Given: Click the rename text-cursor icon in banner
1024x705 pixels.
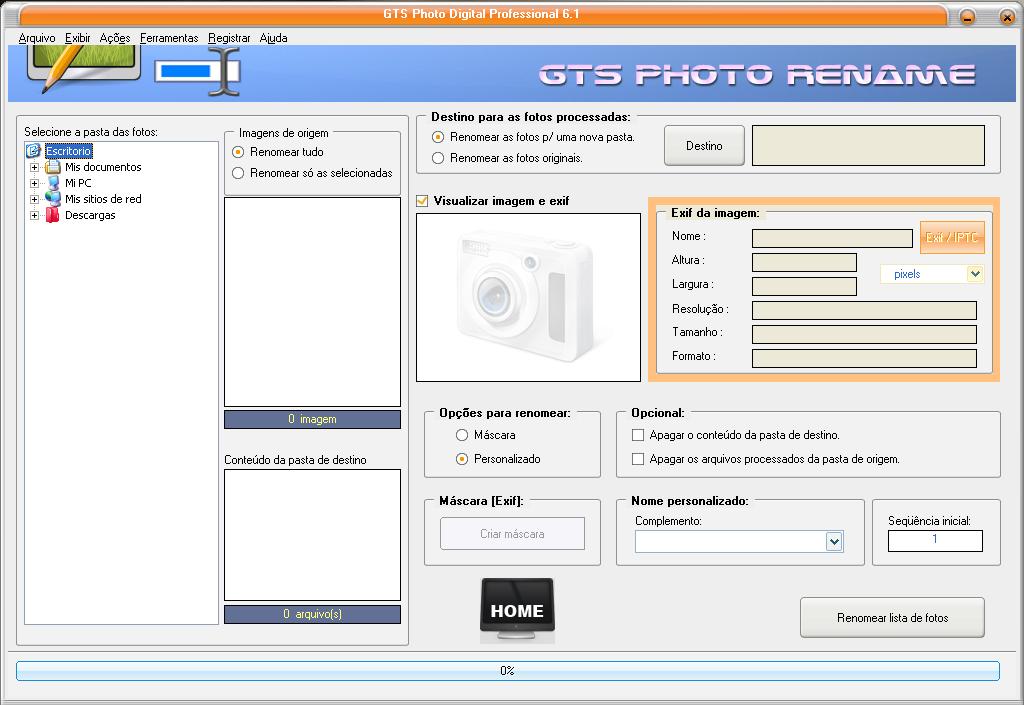Looking at the screenshot, I should (x=198, y=72).
